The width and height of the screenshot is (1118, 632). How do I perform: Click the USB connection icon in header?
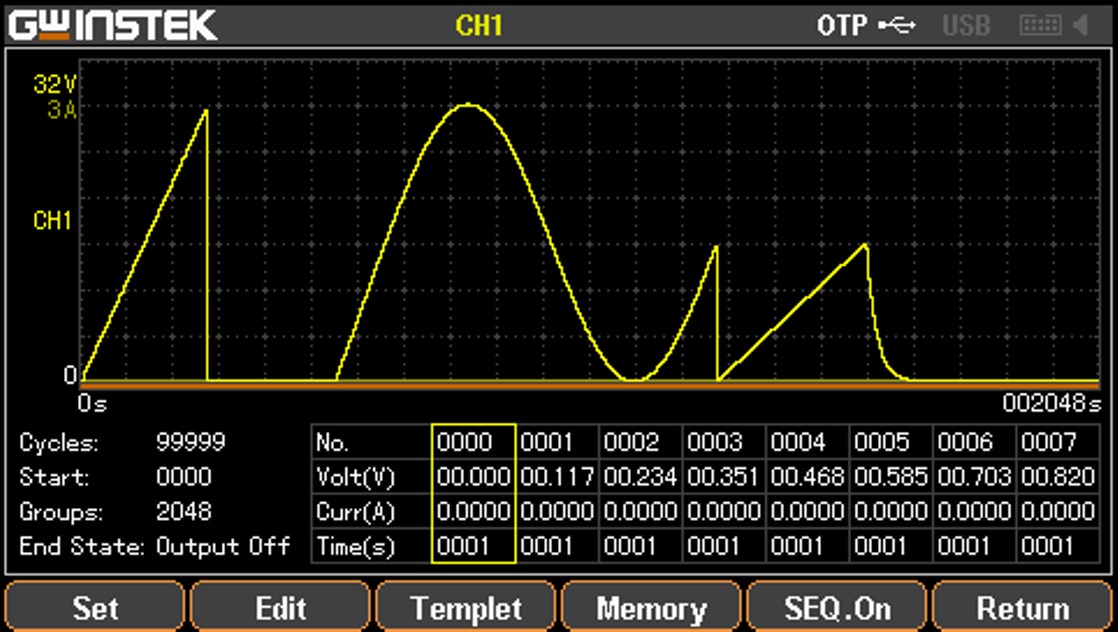896,25
